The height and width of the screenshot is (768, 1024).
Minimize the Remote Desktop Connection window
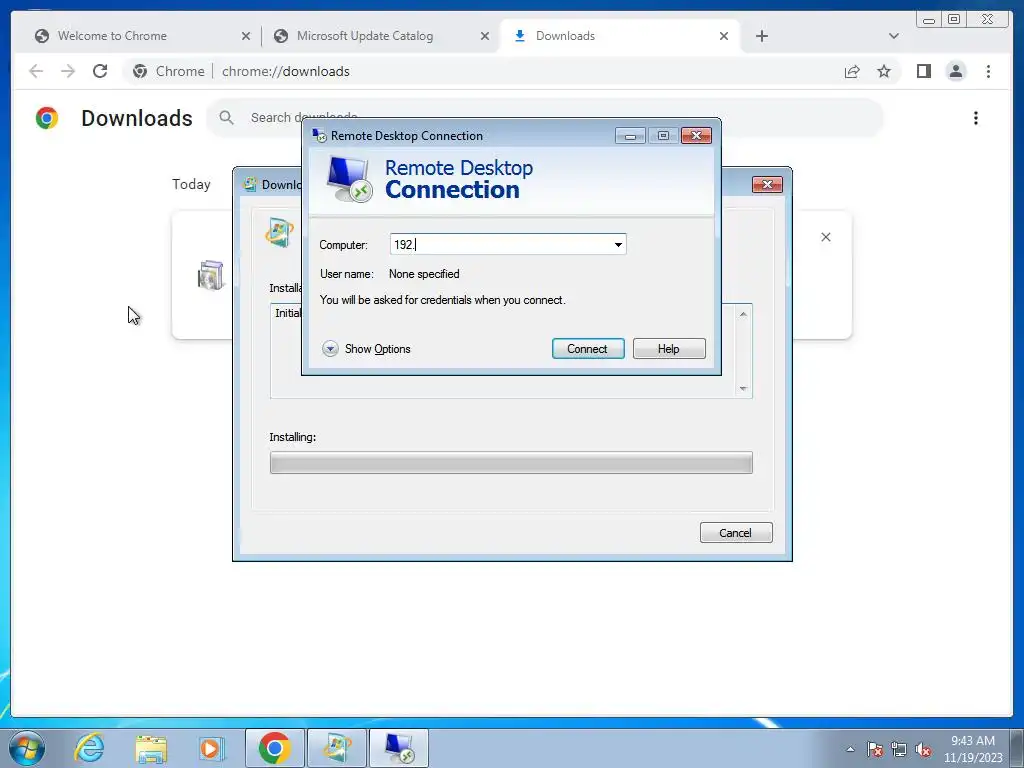tap(630, 136)
